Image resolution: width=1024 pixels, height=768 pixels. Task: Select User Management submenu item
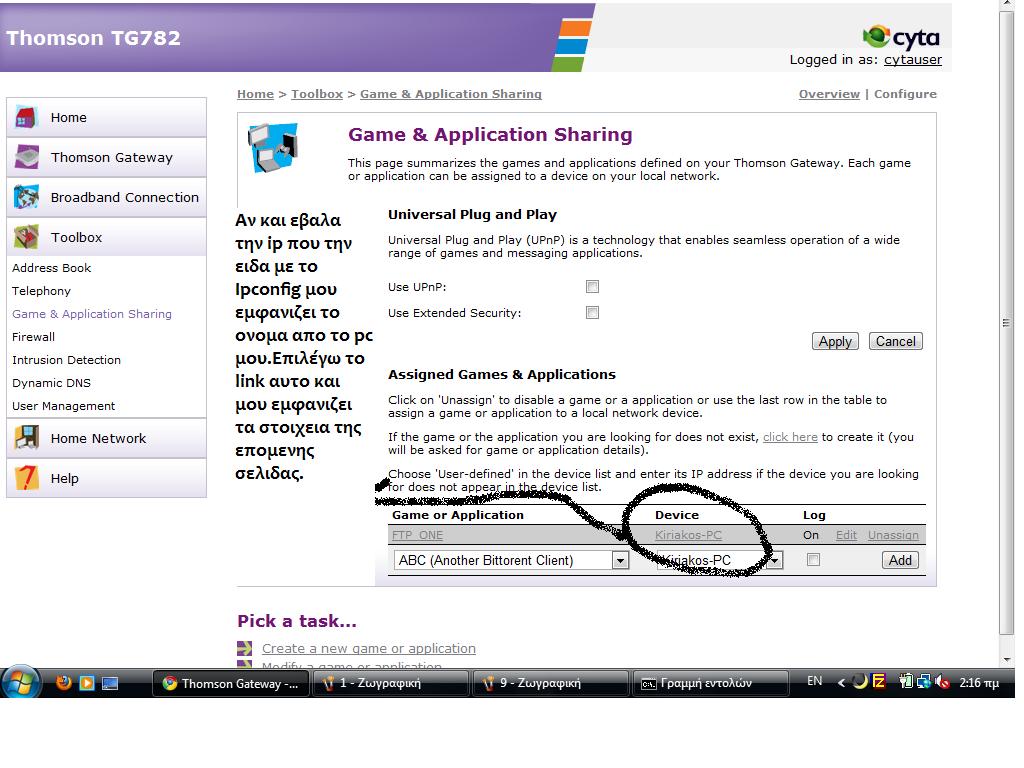(63, 406)
